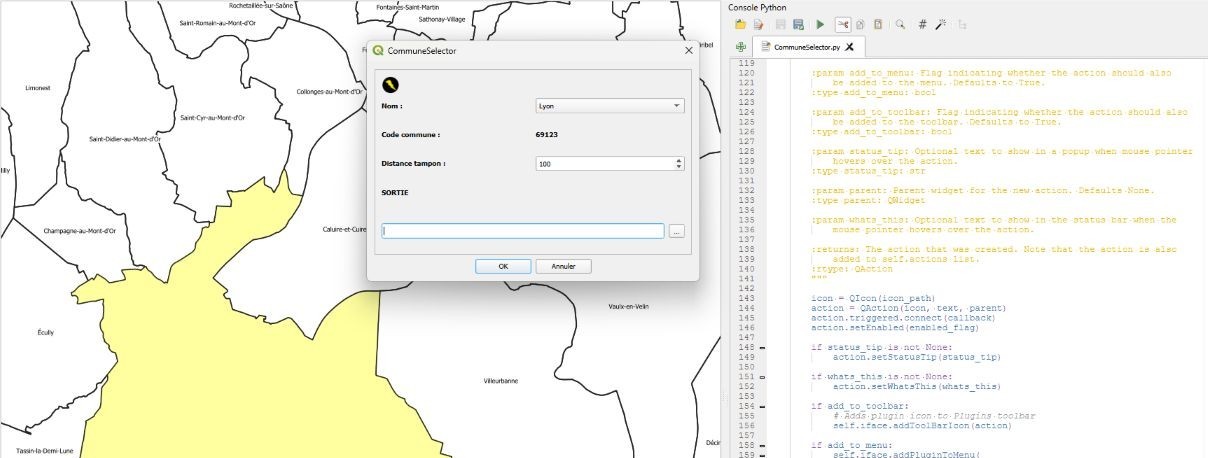Click the Cut scissors icon
1208x458 pixels.
click(842, 24)
